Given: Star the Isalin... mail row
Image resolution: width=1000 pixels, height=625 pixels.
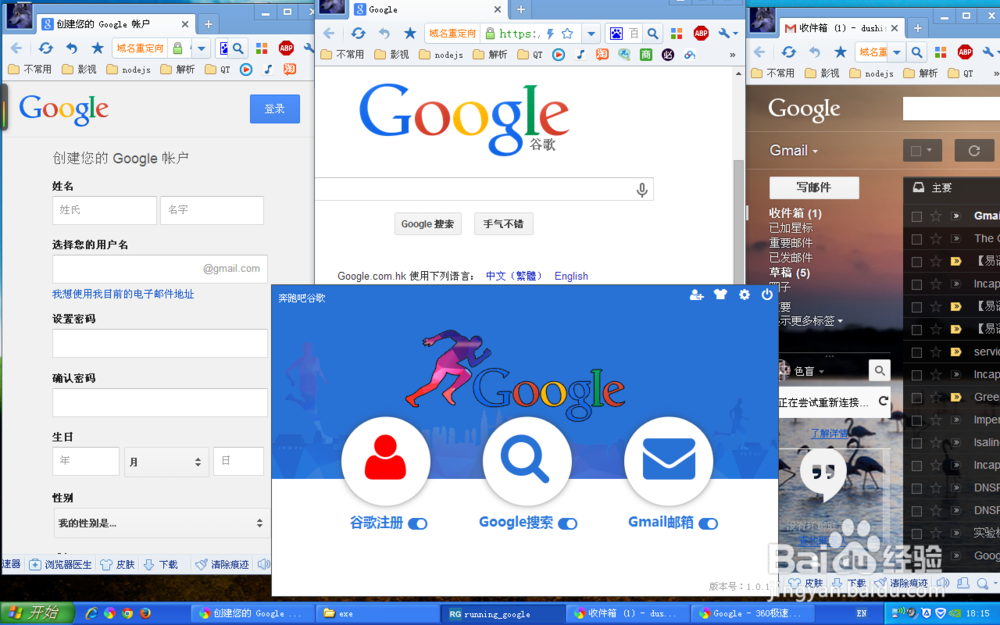Looking at the screenshot, I should 936,443.
